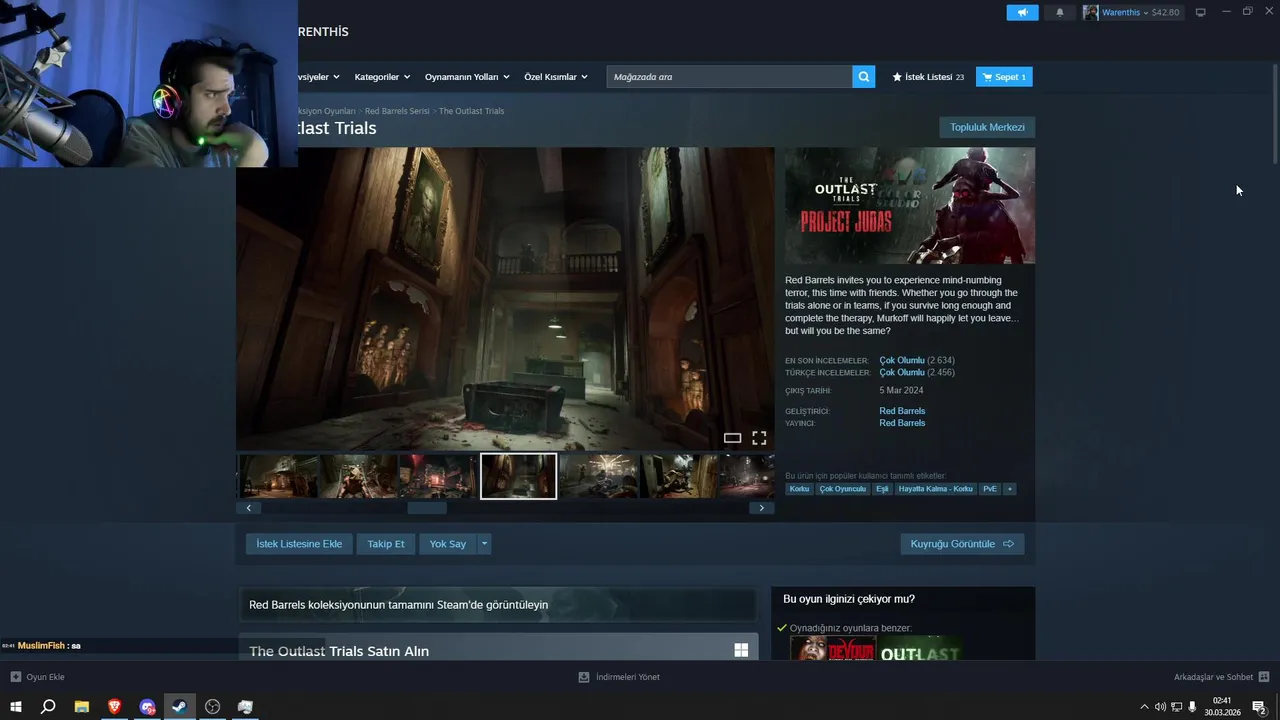Screen dimensions: 1280x720
Task: Open Çok Olumlu recent reviews link
Action: 902,360
